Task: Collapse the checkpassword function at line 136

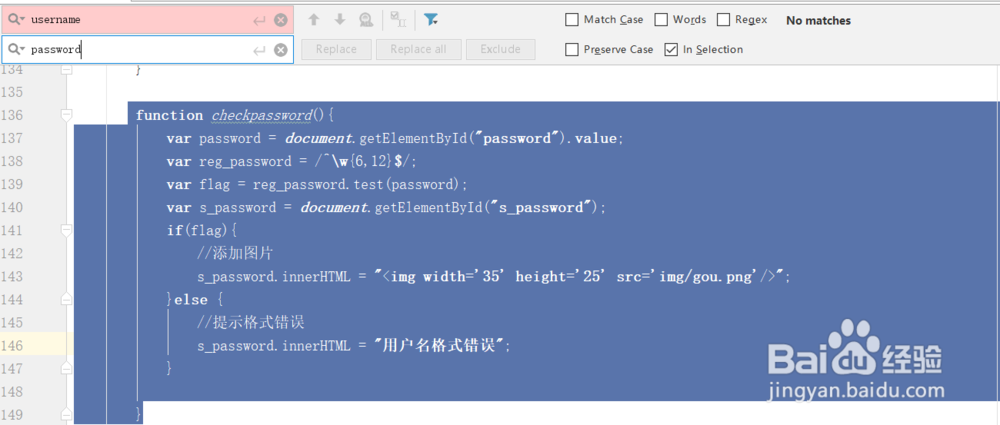Action: [x=66, y=115]
